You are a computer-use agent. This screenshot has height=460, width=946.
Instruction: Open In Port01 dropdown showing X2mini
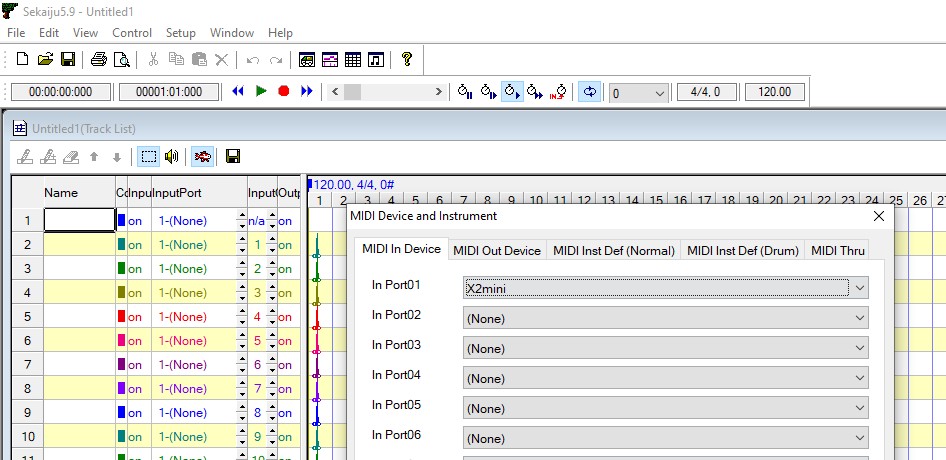(665, 288)
